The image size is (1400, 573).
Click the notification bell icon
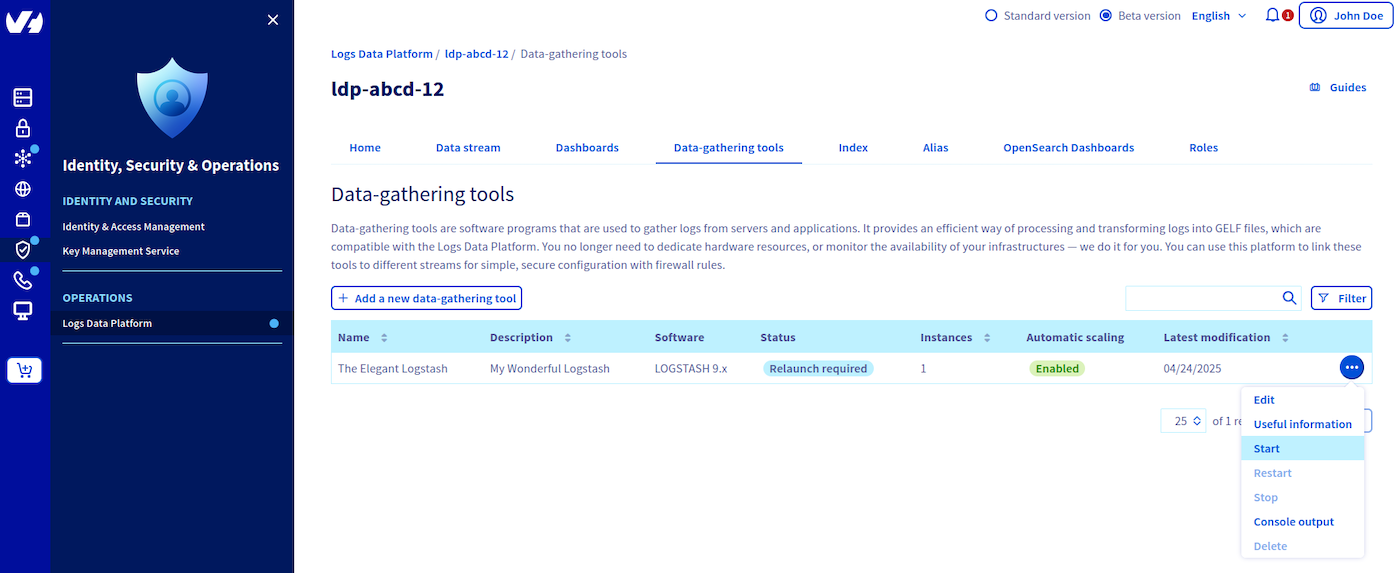pyautogui.click(x=1272, y=16)
